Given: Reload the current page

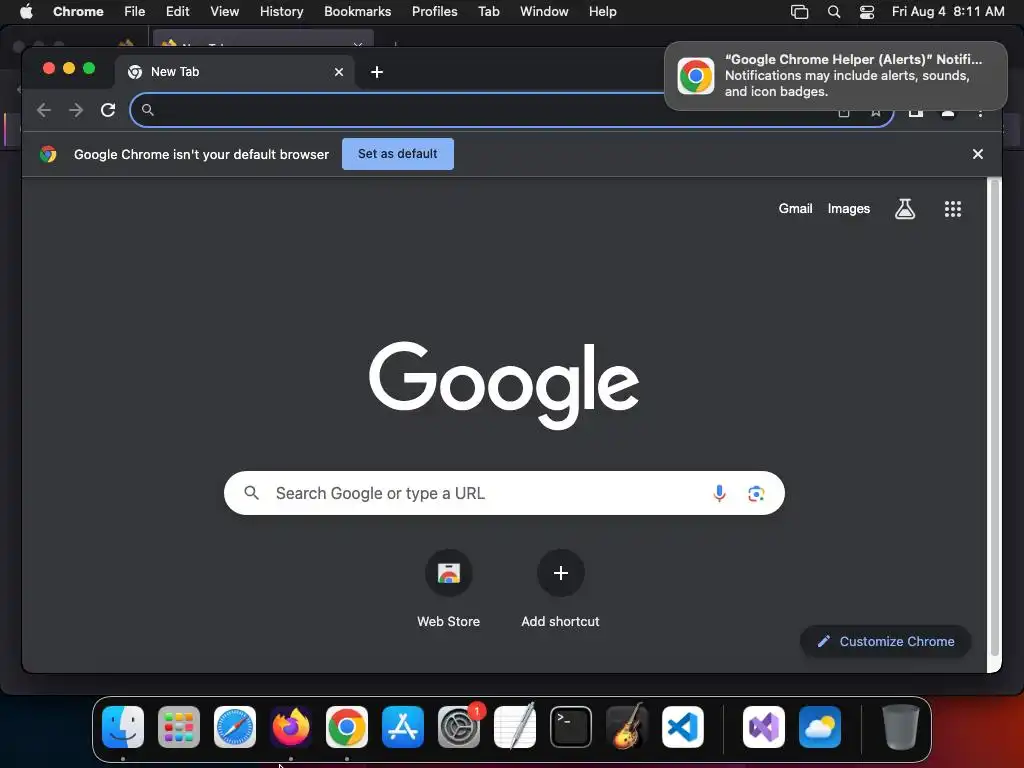Looking at the screenshot, I should (x=108, y=110).
